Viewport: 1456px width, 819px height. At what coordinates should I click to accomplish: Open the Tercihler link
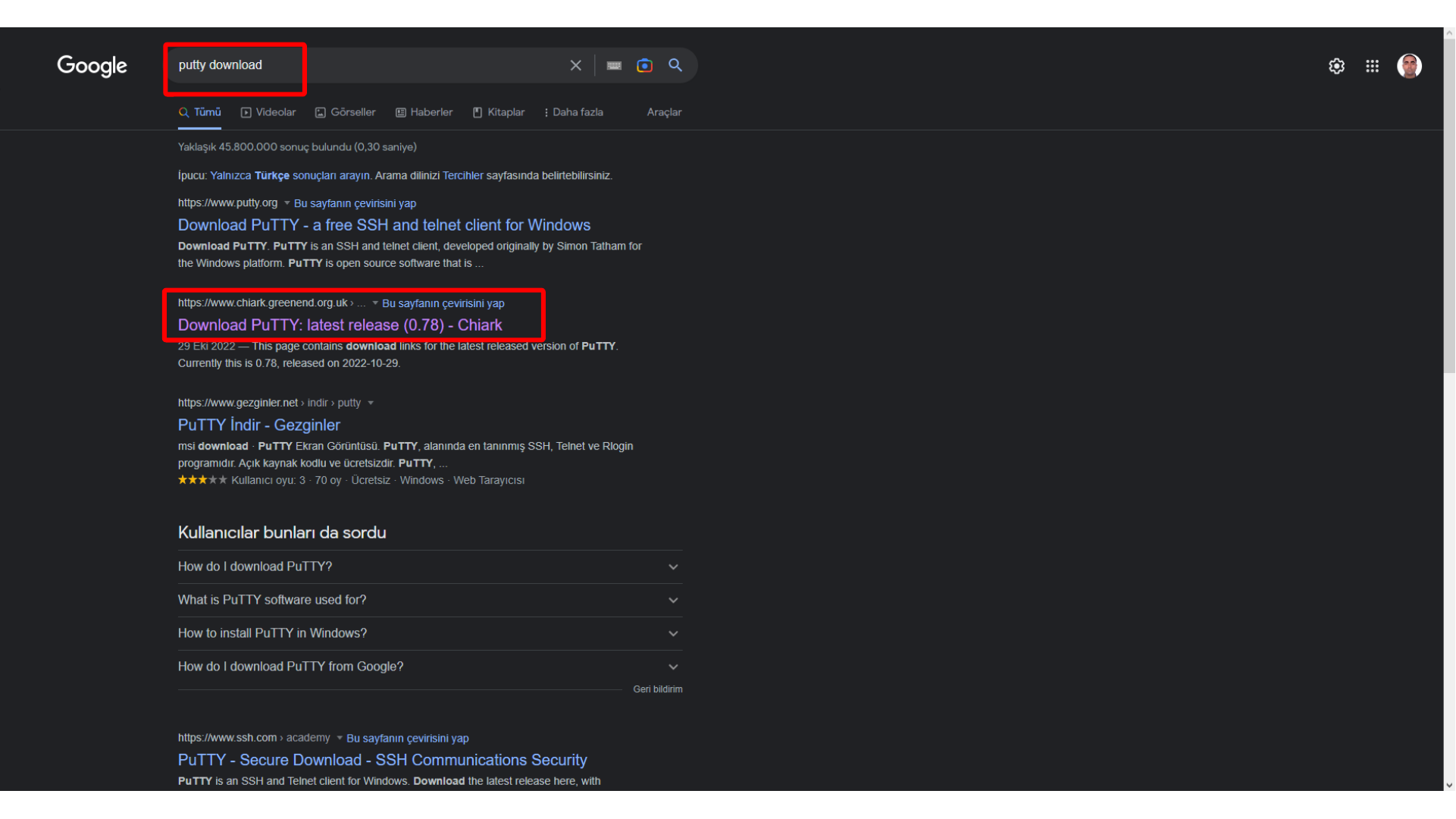[463, 175]
